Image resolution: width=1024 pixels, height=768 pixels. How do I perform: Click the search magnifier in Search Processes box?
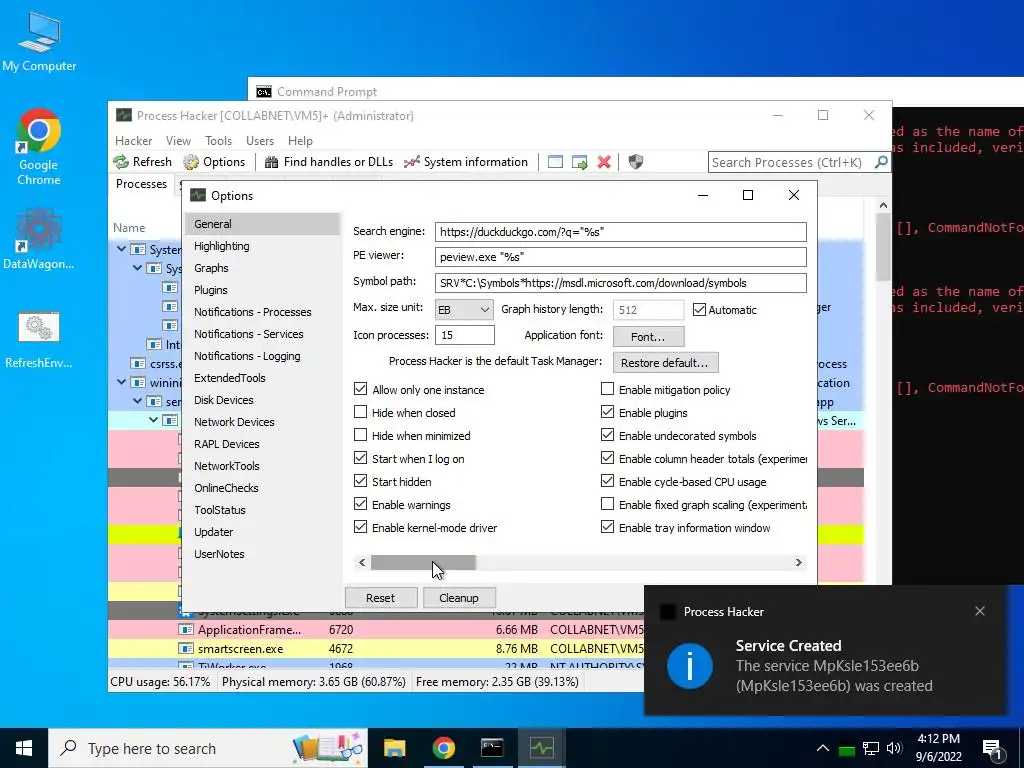pos(880,162)
